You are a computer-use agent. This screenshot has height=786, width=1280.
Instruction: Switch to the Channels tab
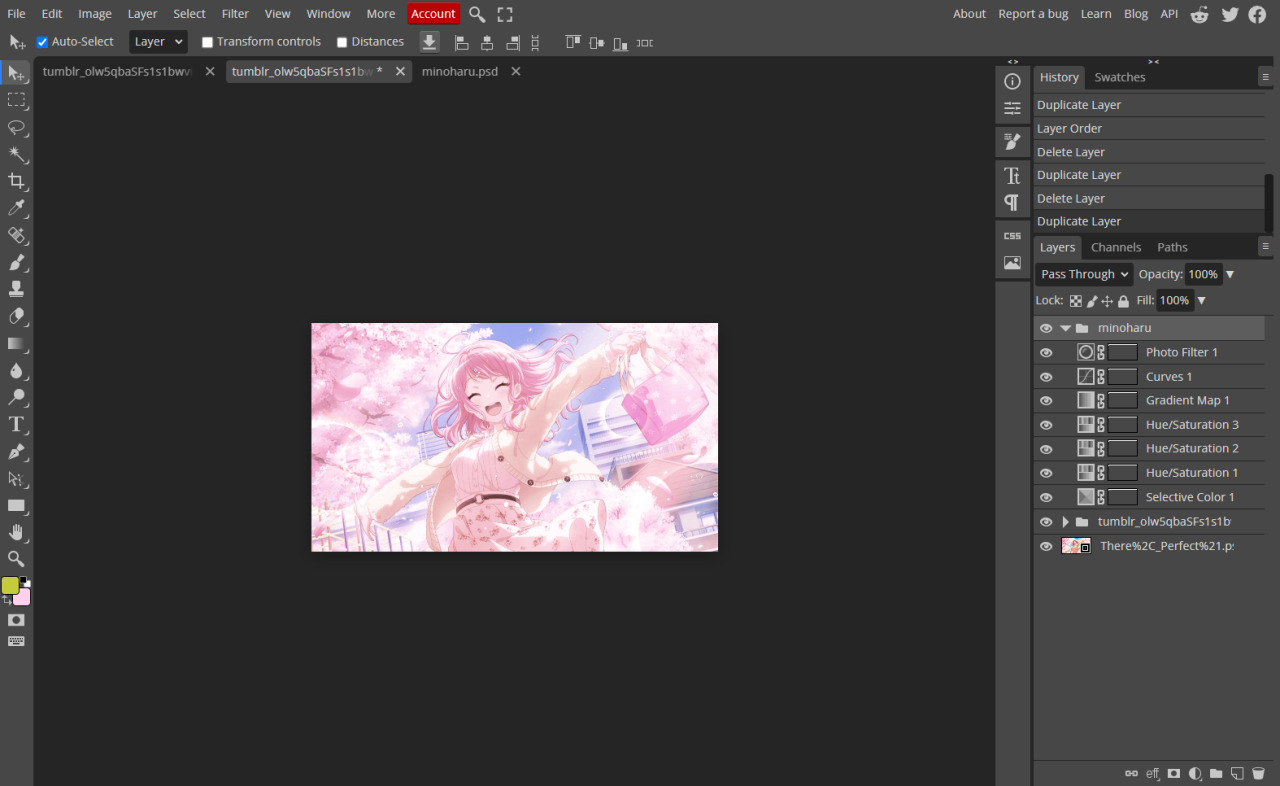point(1116,247)
